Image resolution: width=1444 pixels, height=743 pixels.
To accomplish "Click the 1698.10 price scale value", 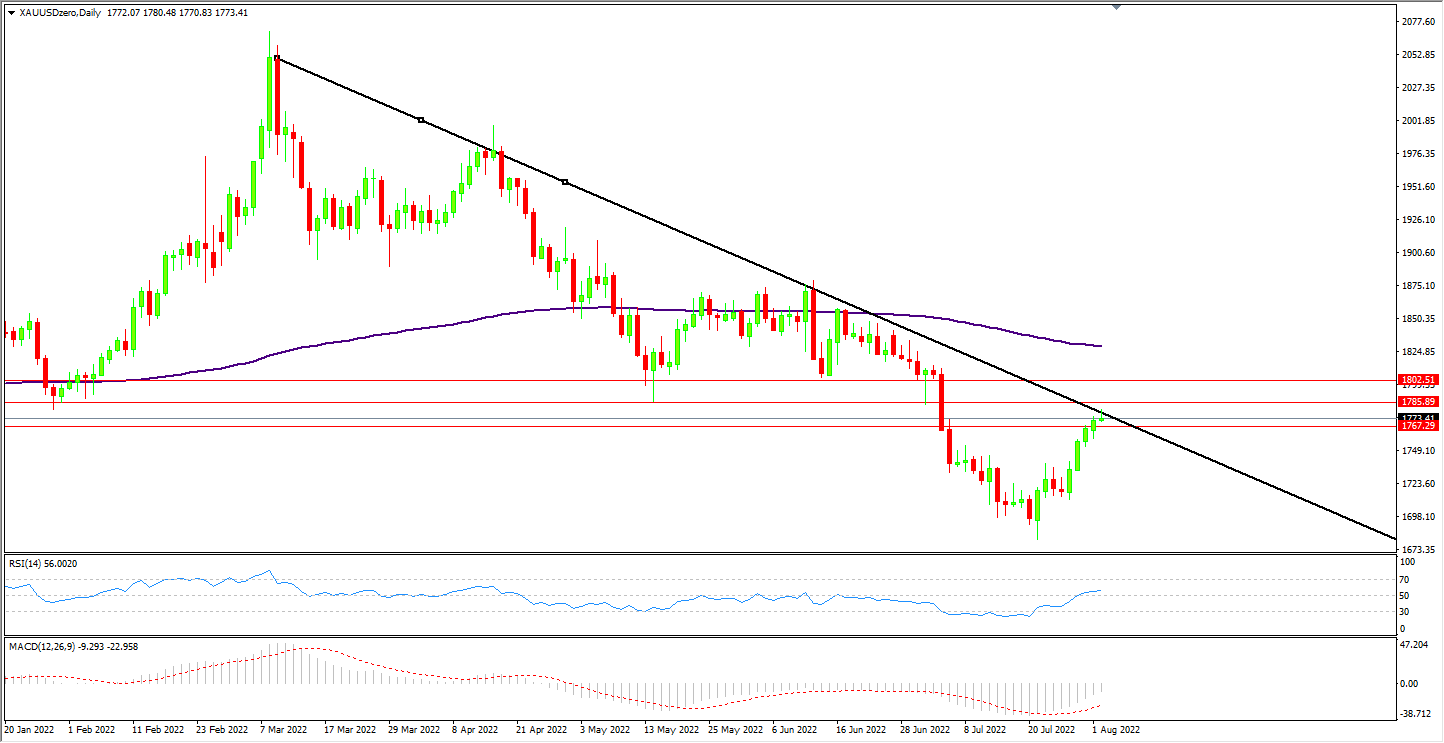I will point(1420,517).
